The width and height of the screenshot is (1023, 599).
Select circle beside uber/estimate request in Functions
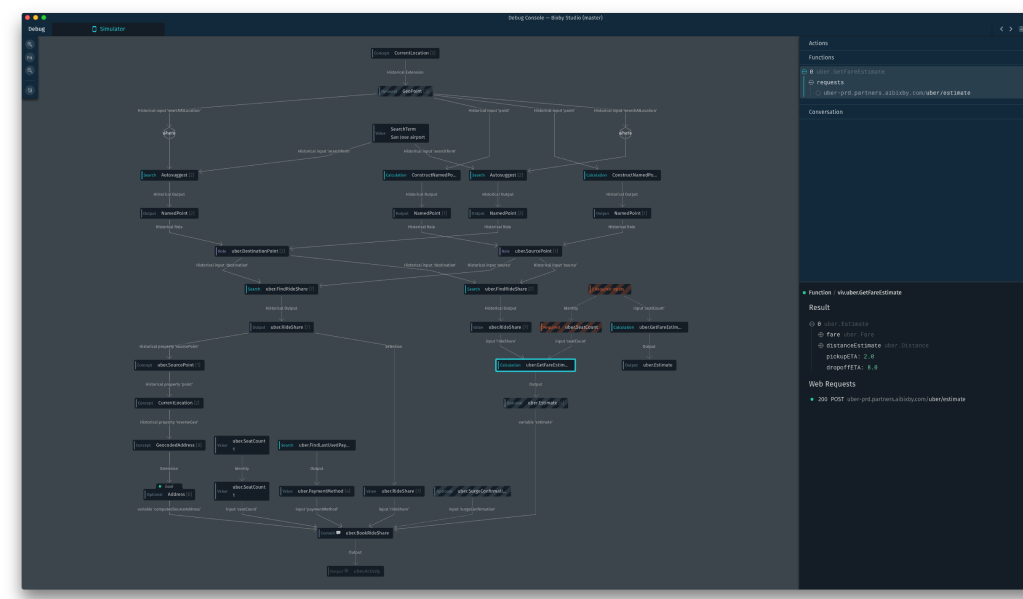[x=817, y=93]
